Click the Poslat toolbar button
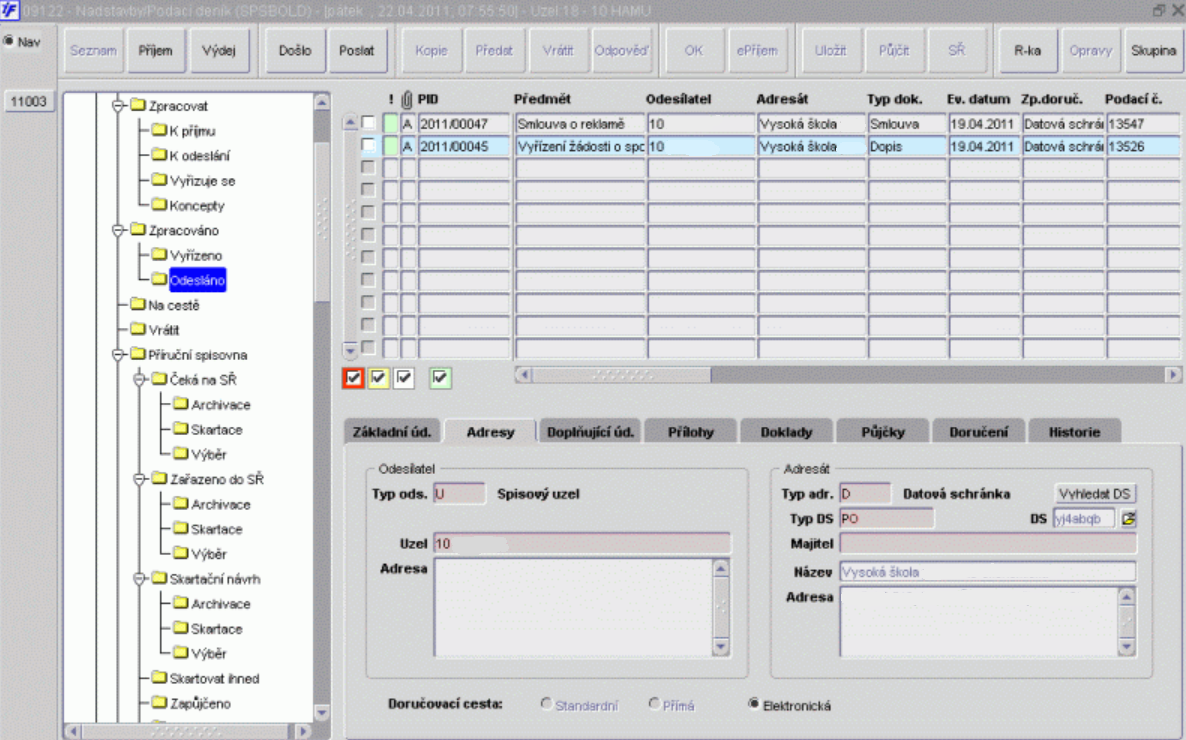Screen dimensions: 1186x740 (357, 51)
